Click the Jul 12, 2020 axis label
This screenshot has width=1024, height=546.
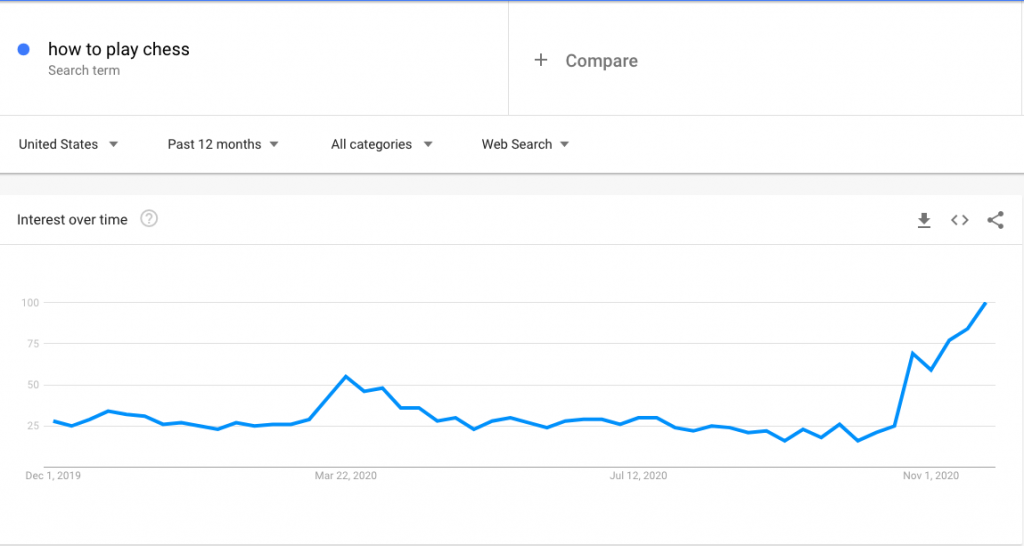tap(638, 475)
